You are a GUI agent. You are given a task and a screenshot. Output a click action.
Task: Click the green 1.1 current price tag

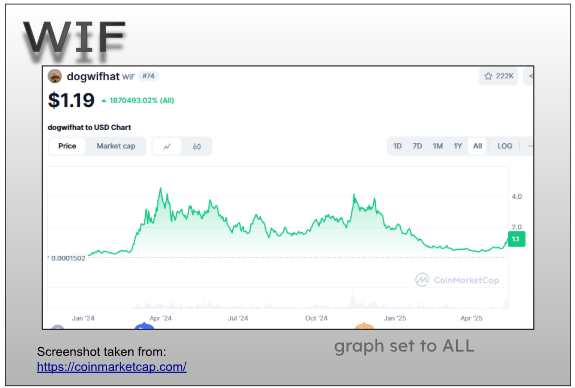[x=516, y=239]
